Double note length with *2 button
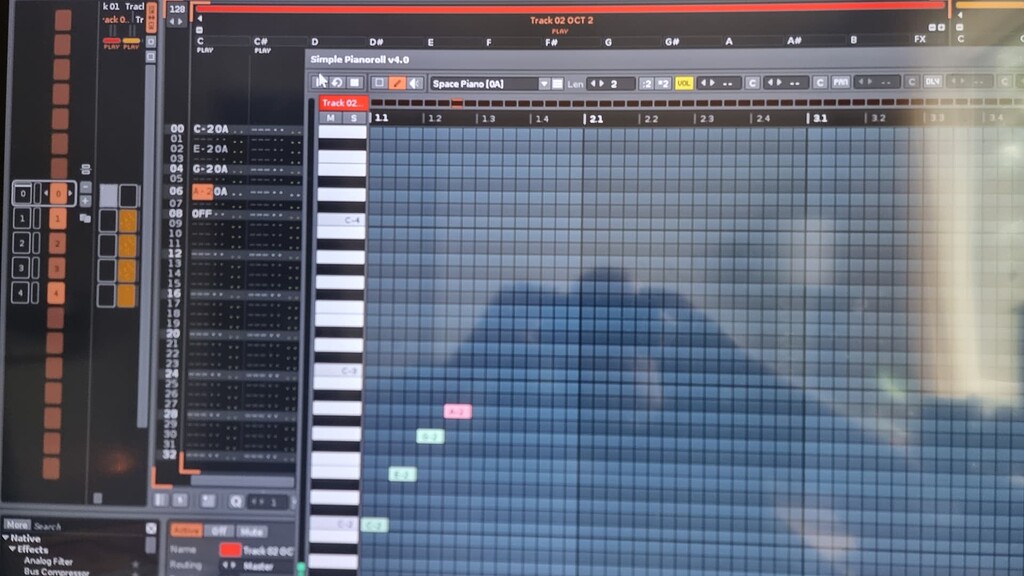1024x576 pixels. (x=663, y=84)
